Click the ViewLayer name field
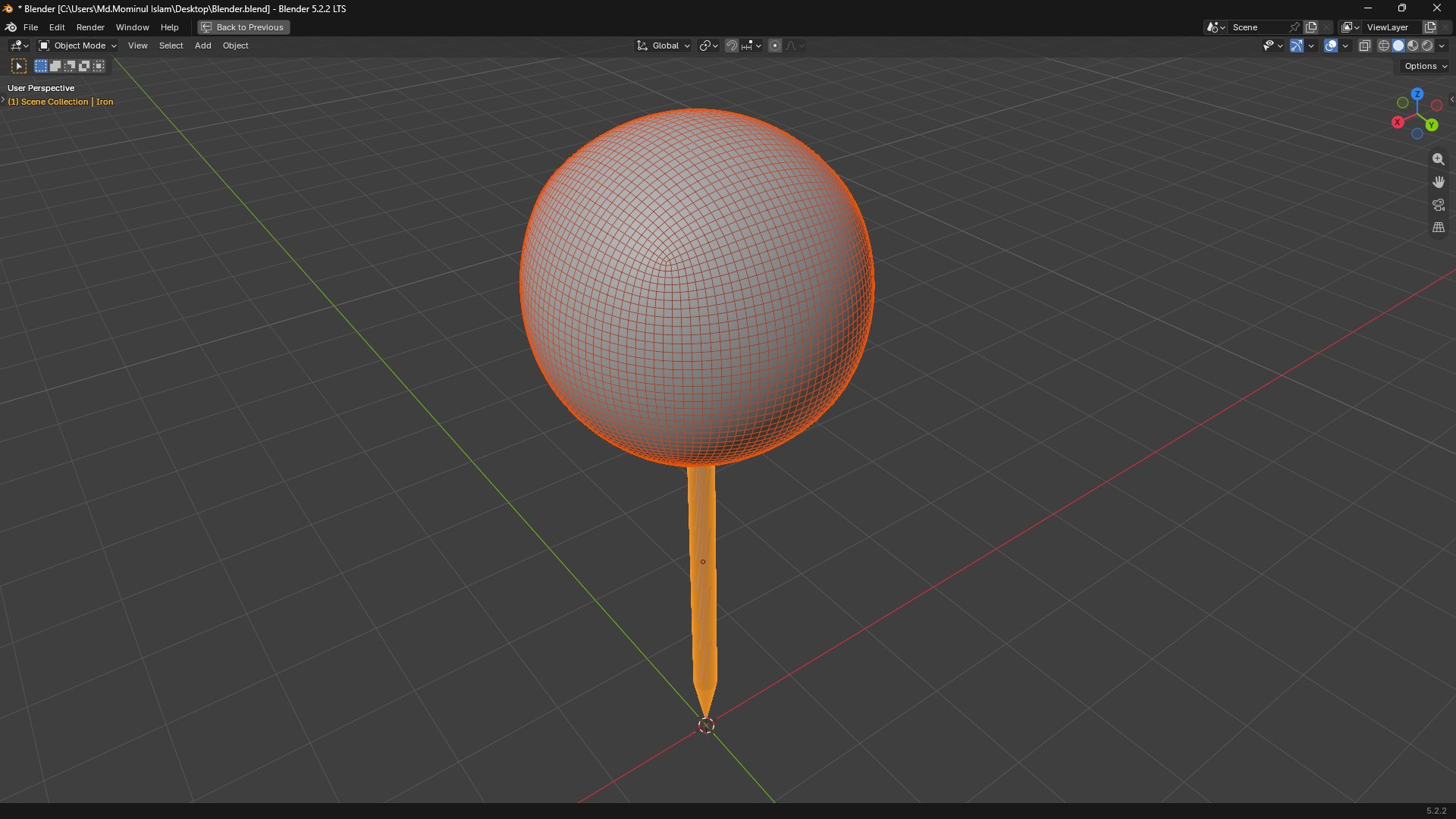1456x819 pixels. (1392, 27)
